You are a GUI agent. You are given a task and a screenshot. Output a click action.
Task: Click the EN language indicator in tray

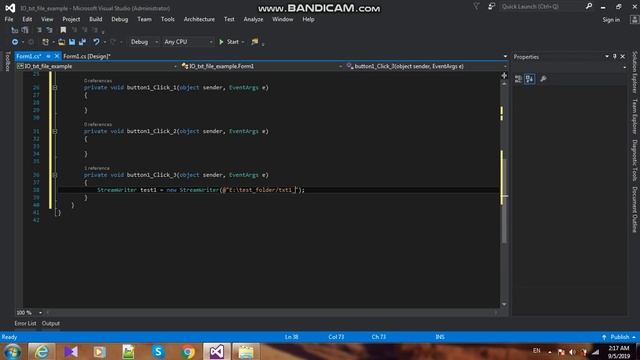537,351
